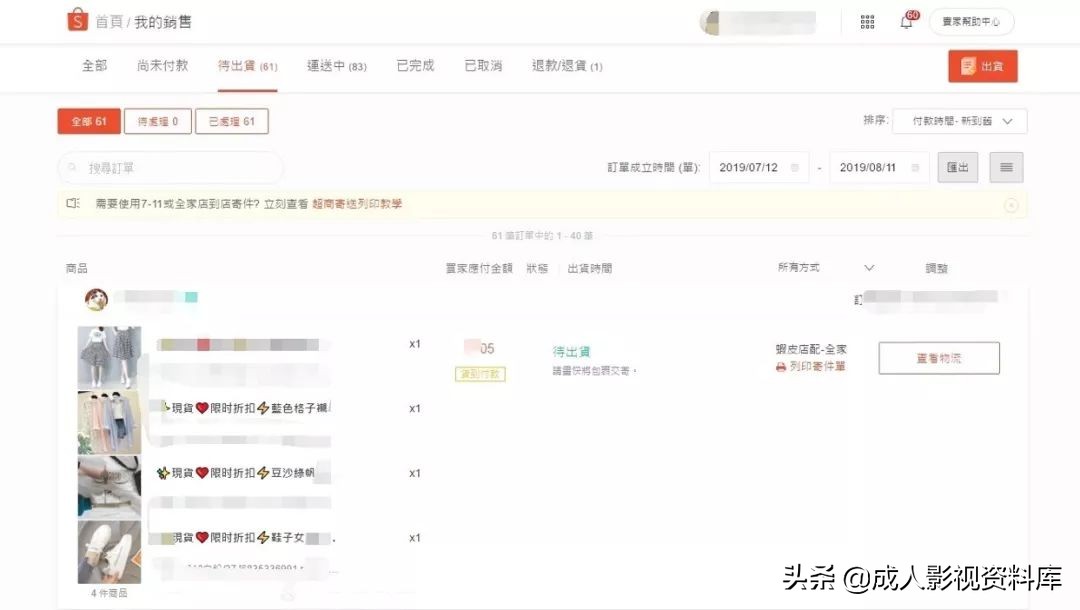Click the Shopee logo icon in top left

(x=78, y=20)
